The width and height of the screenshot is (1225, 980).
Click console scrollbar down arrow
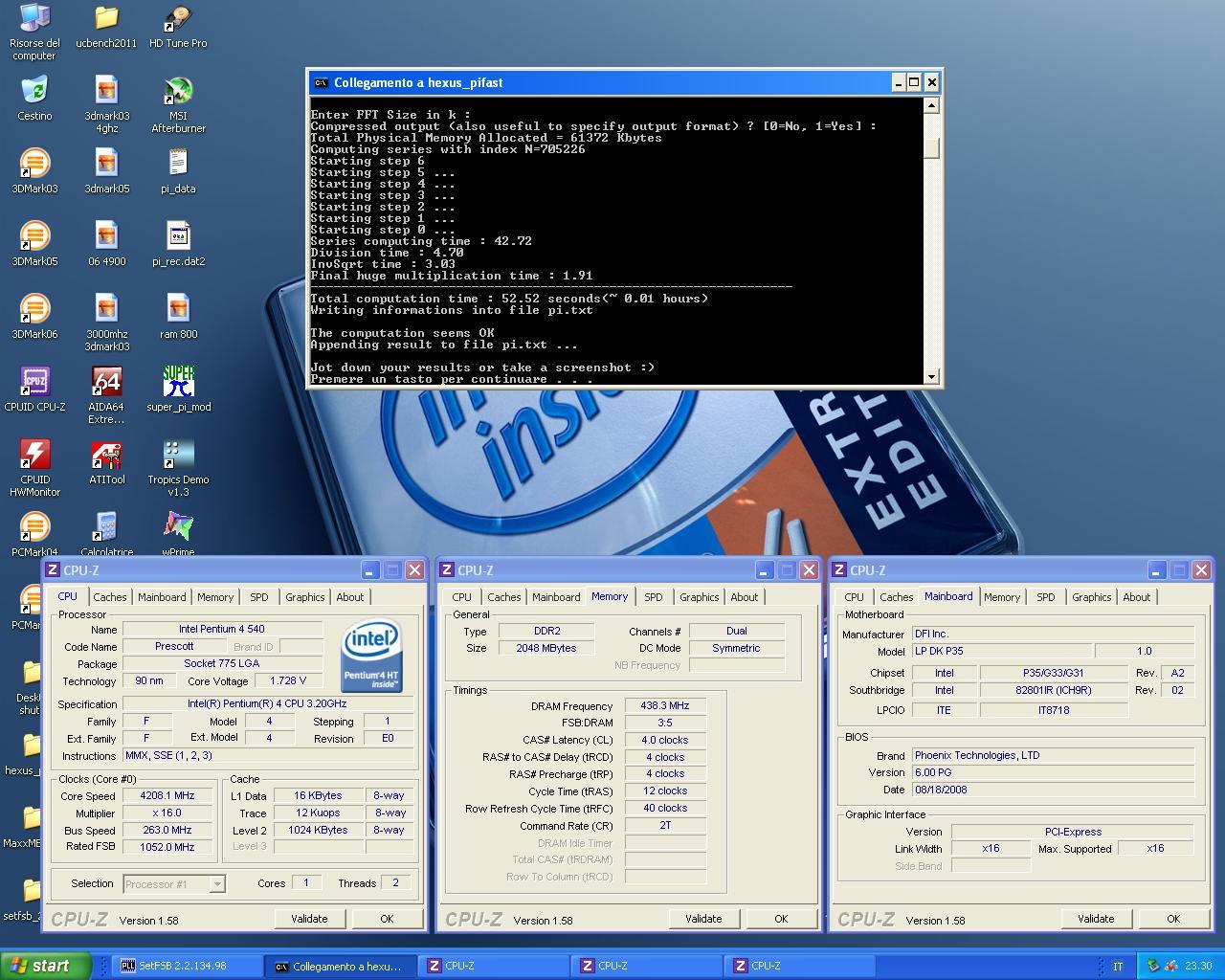931,377
